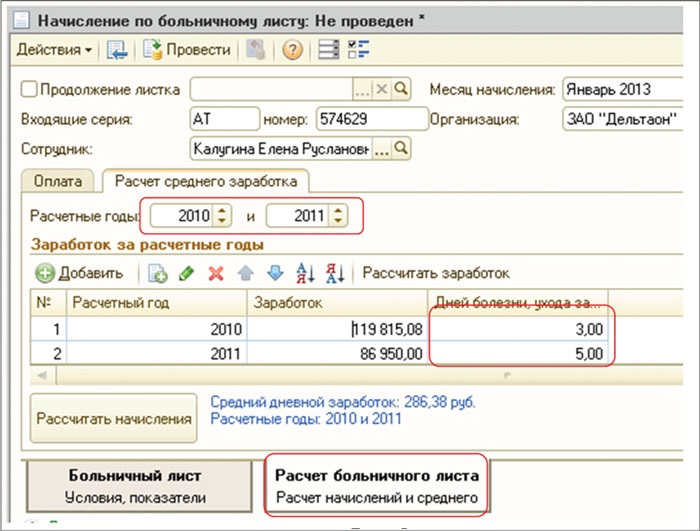Click the copy row icon
The image size is (700, 531).
click(x=157, y=272)
